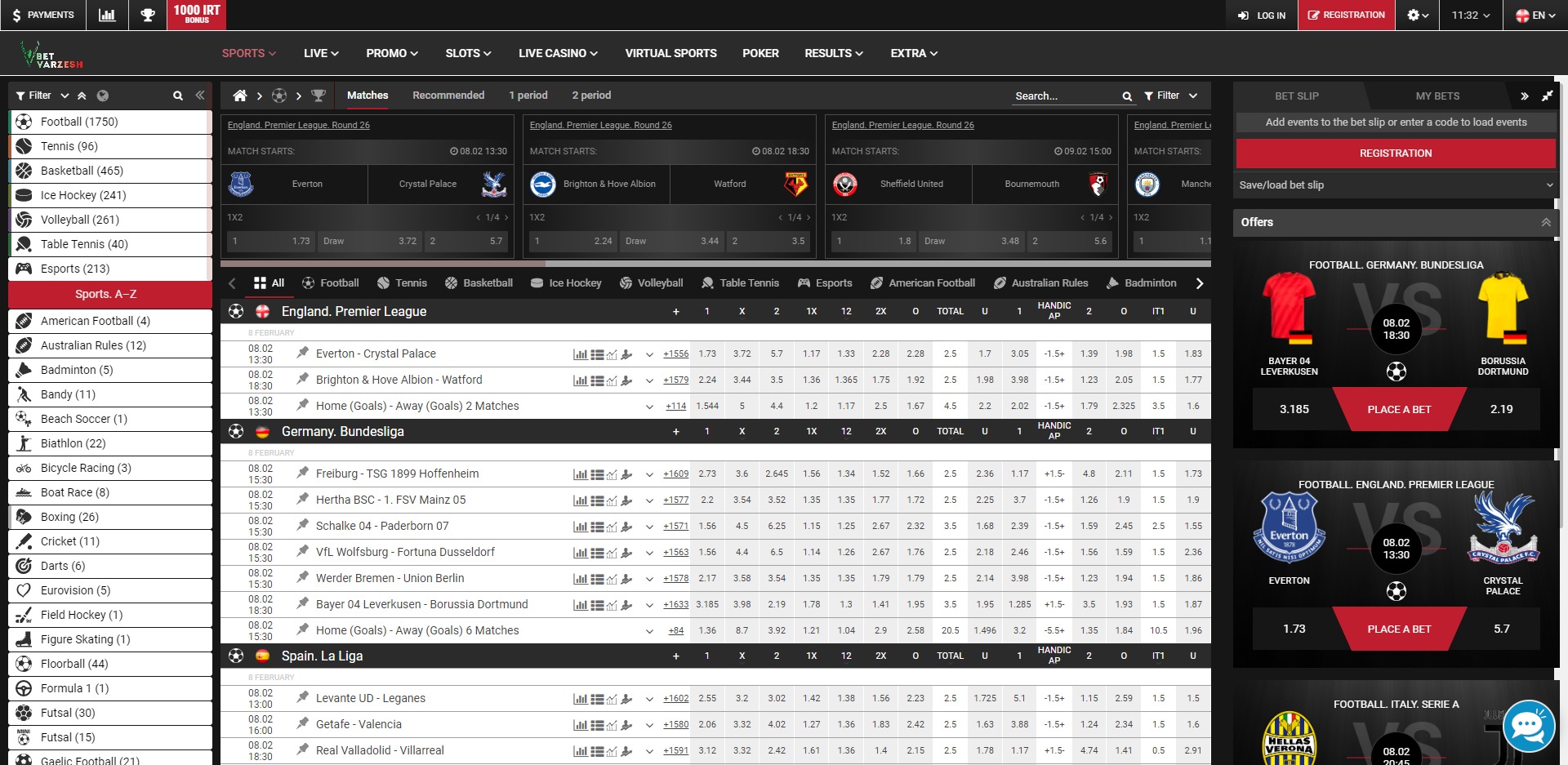
Task: Click the home icon in the breadcrumb
Action: [x=240, y=96]
